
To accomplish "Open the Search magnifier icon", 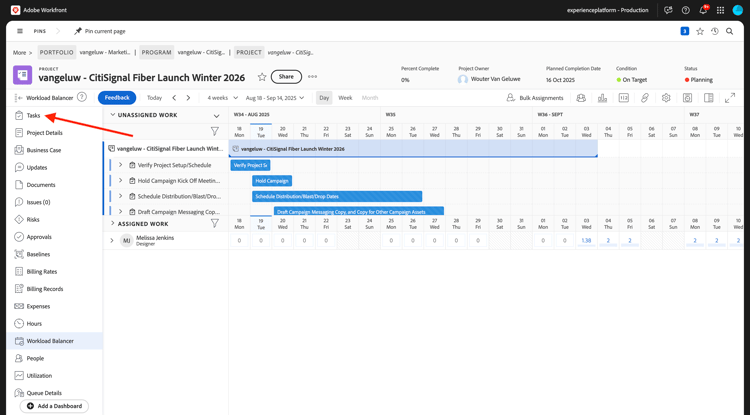I will pyautogui.click(x=729, y=31).
